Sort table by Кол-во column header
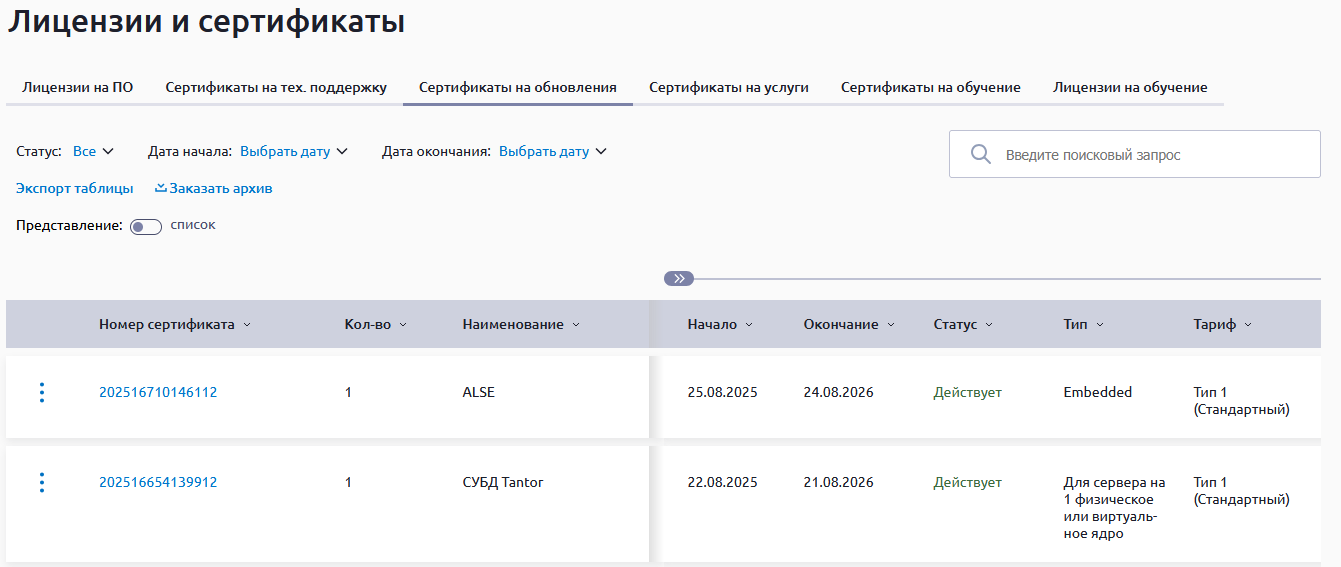The width and height of the screenshot is (1341, 567). pyautogui.click(x=368, y=325)
